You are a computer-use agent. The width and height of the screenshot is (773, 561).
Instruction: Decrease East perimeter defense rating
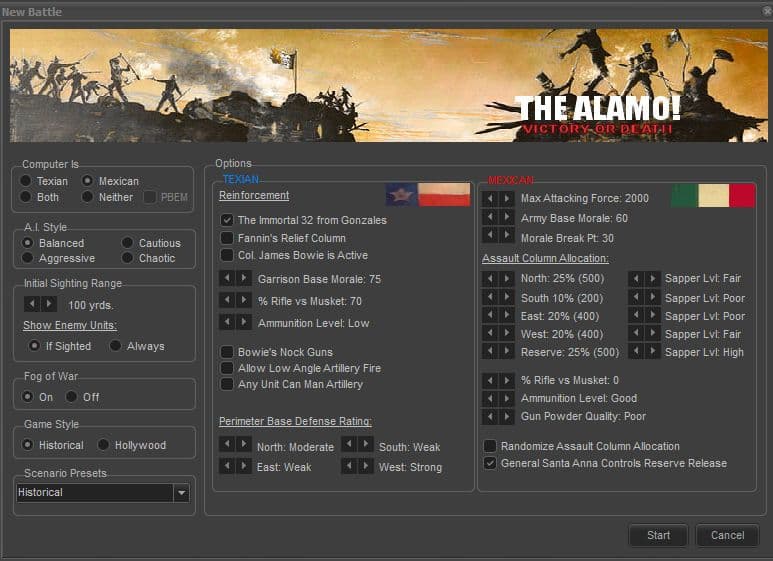[x=227, y=466]
